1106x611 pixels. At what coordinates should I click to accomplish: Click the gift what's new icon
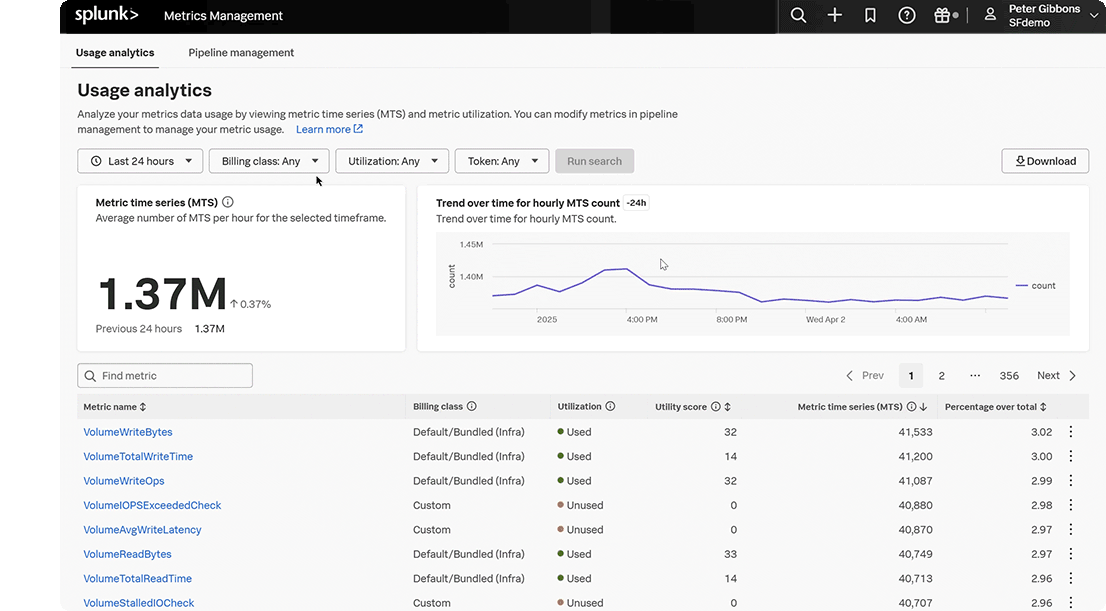[942, 15]
